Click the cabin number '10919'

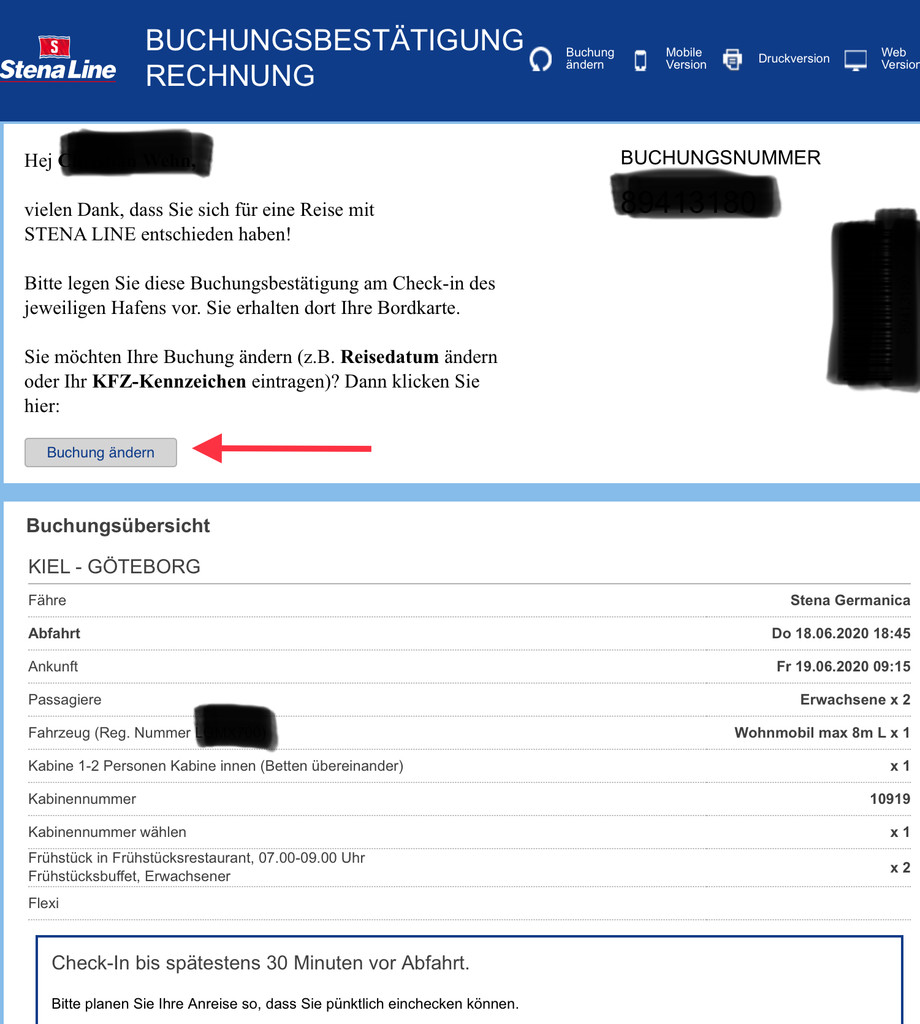(890, 799)
